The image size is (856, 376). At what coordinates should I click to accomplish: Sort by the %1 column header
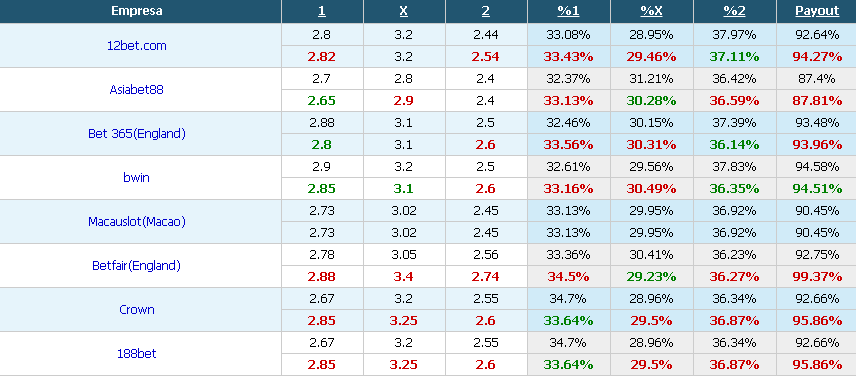[568, 11]
